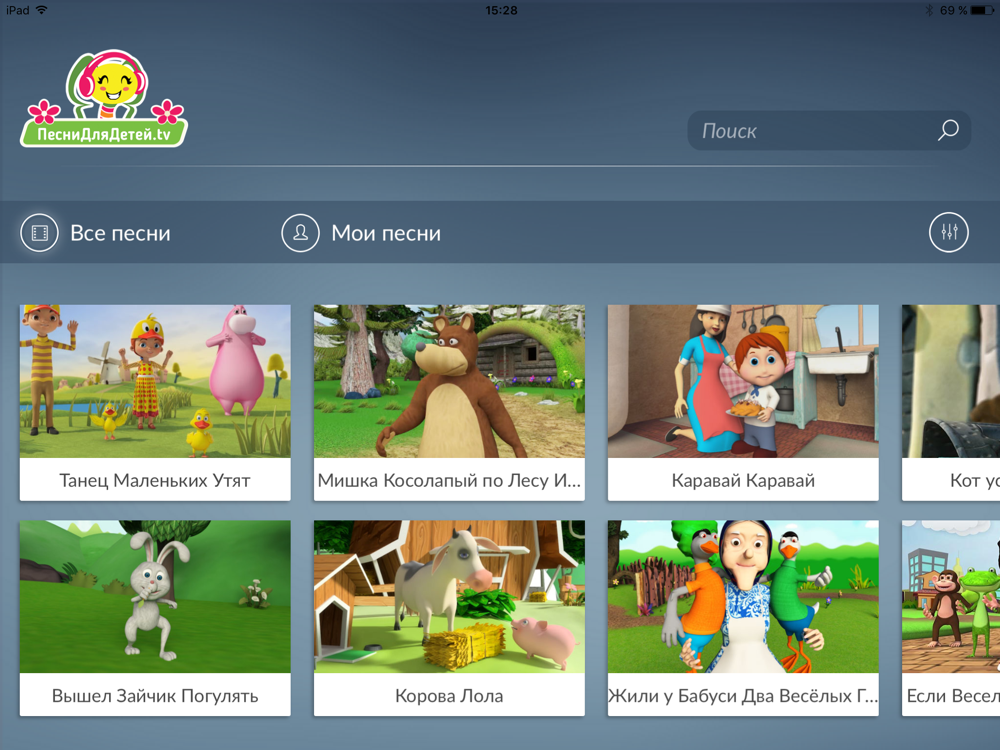Open the settings sliders icon
The height and width of the screenshot is (750, 1000).
click(x=948, y=232)
